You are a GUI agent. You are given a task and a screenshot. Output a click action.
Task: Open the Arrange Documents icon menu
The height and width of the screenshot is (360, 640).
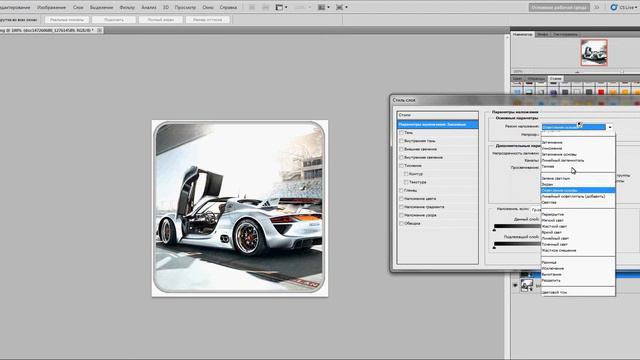point(324,7)
